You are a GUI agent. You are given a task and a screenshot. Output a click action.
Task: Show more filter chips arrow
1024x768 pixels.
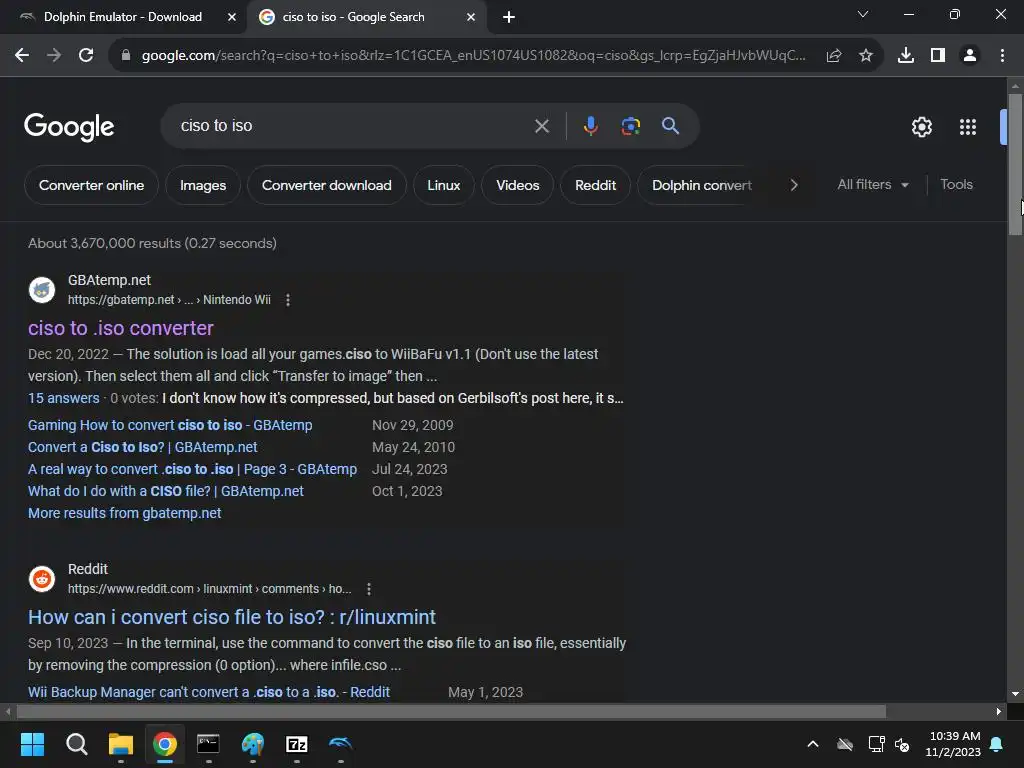click(x=793, y=185)
